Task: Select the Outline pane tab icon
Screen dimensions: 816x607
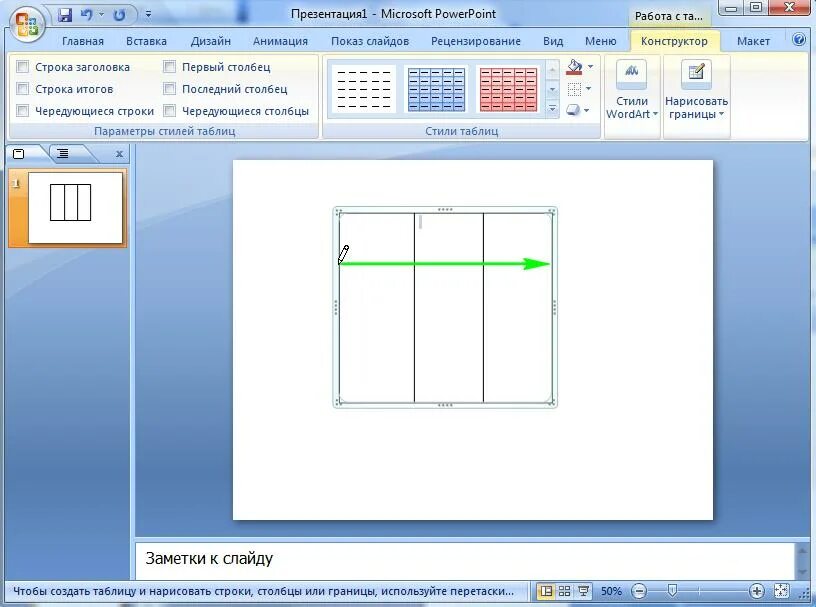Action: [63, 154]
